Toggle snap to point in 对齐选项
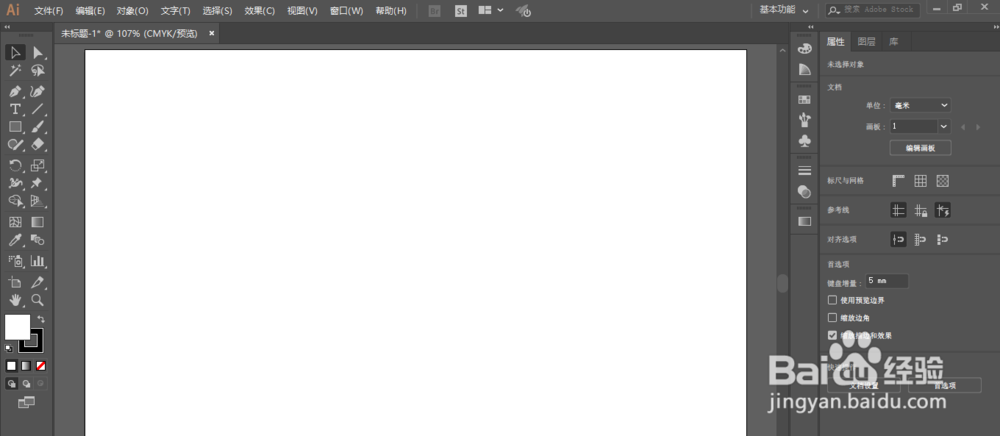This screenshot has height=436, width=1000. (x=899, y=240)
